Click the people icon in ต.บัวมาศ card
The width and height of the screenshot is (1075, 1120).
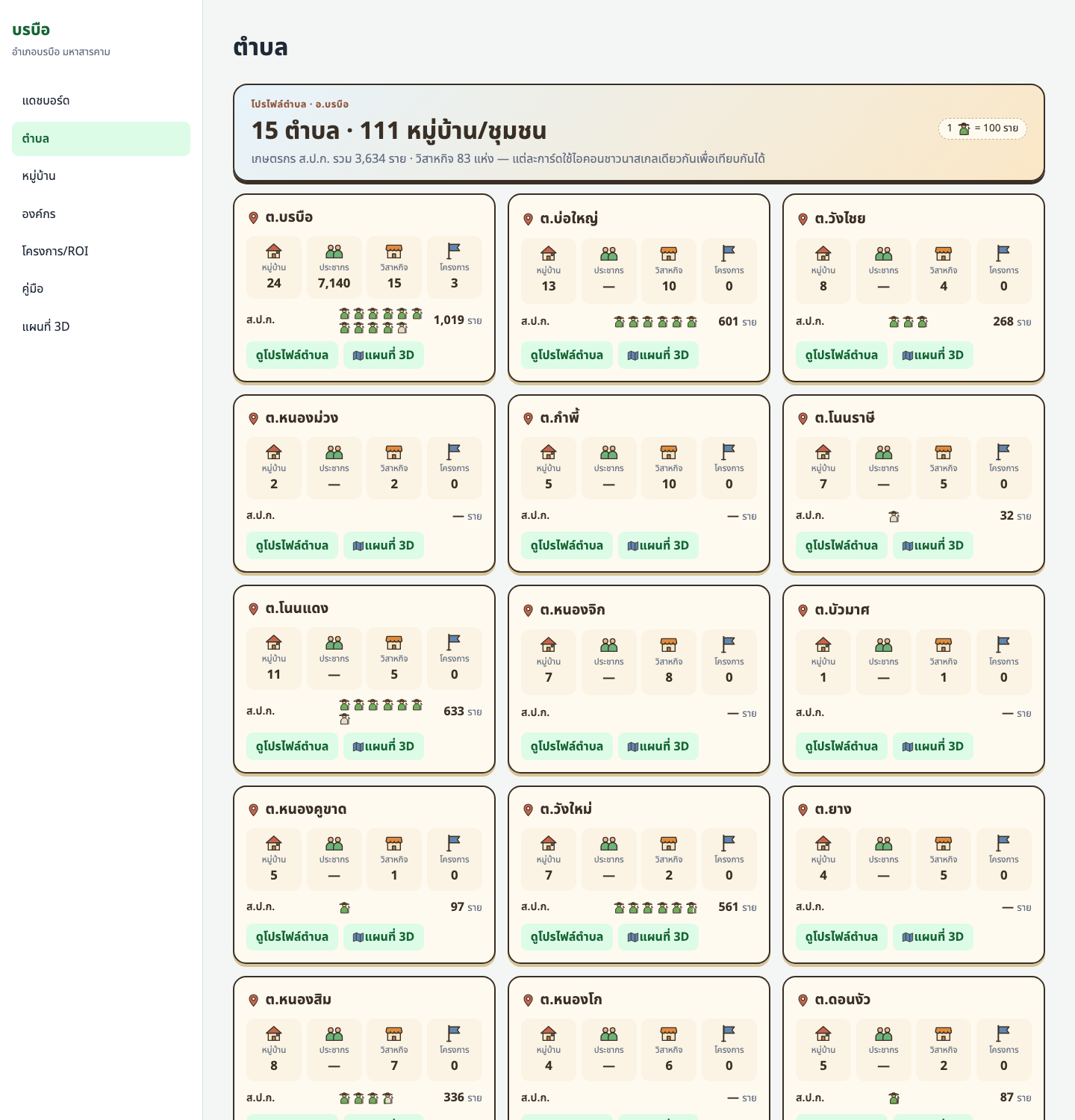click(884, 644)
